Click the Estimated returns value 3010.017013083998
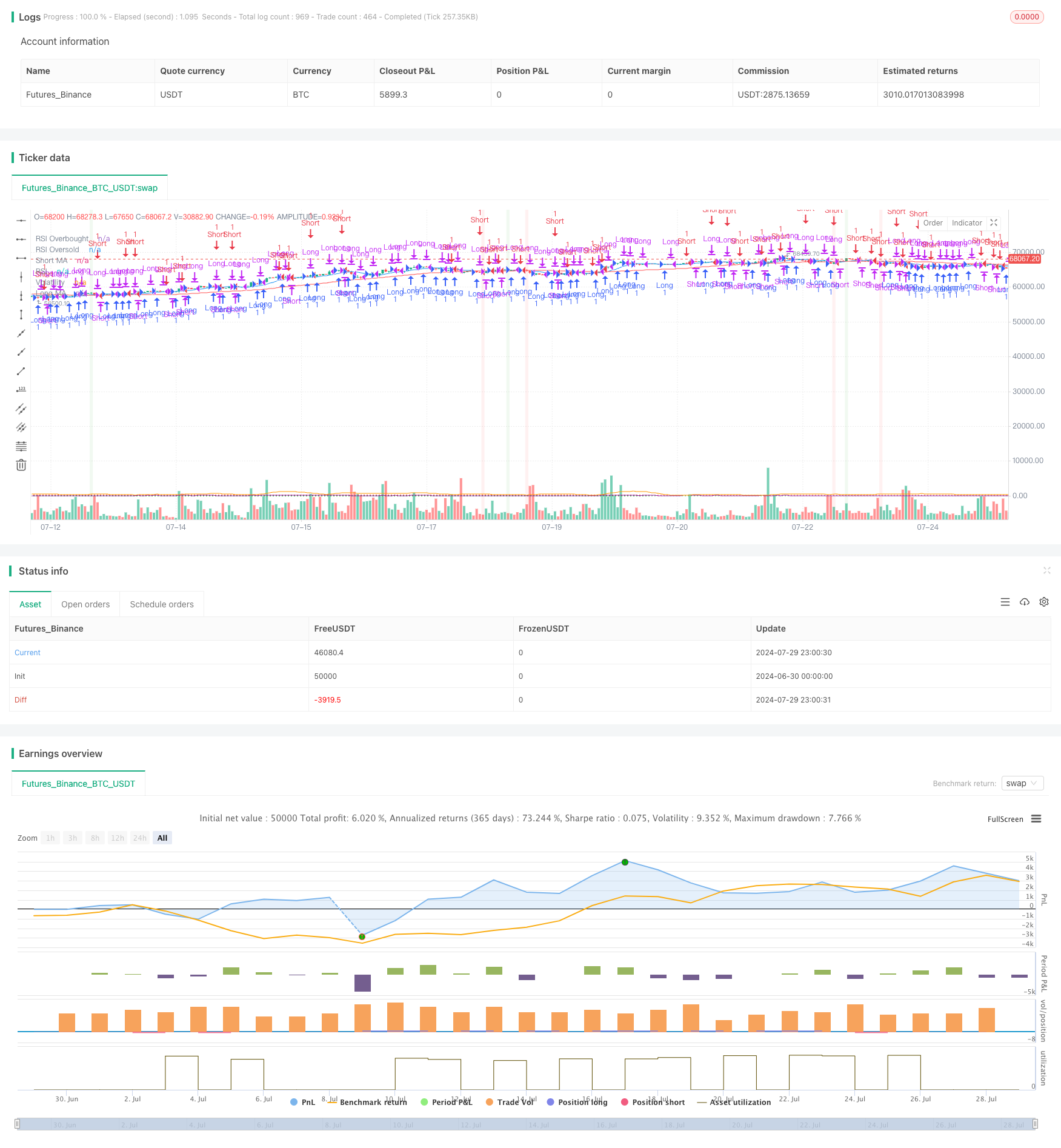Viewport: 1061px width, 1148px height. click(x=923, y=95)
